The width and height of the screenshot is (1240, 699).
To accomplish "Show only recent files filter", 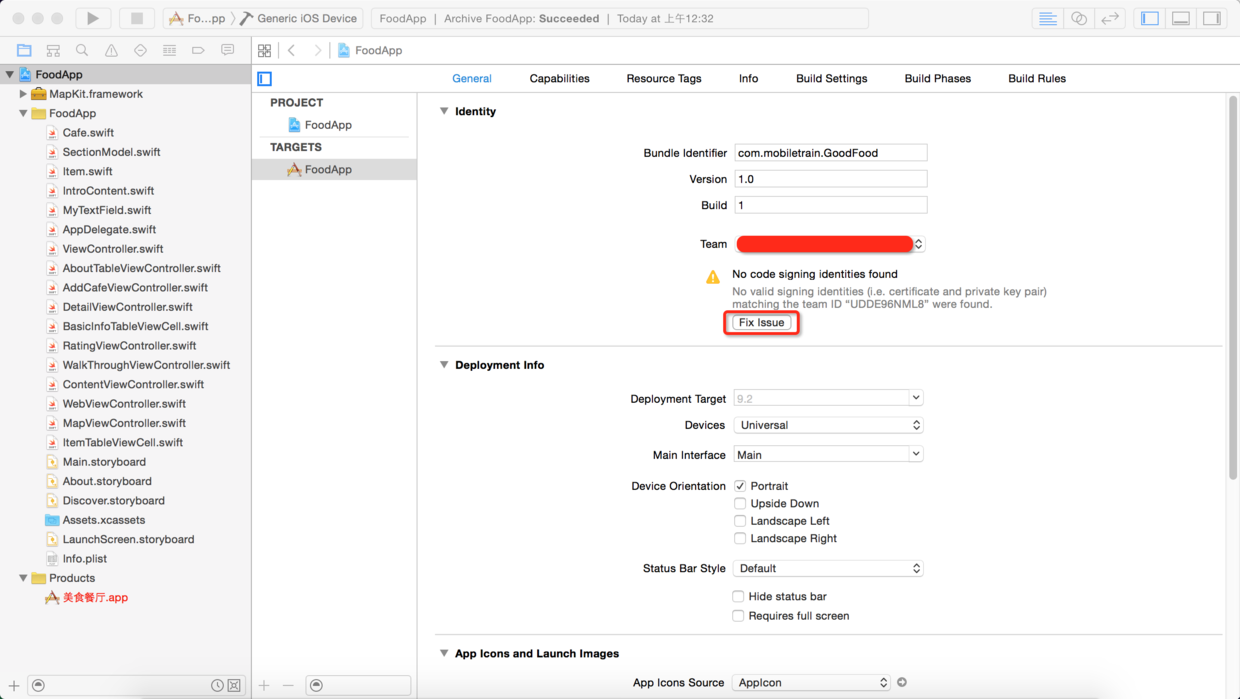I will [217, 685].
